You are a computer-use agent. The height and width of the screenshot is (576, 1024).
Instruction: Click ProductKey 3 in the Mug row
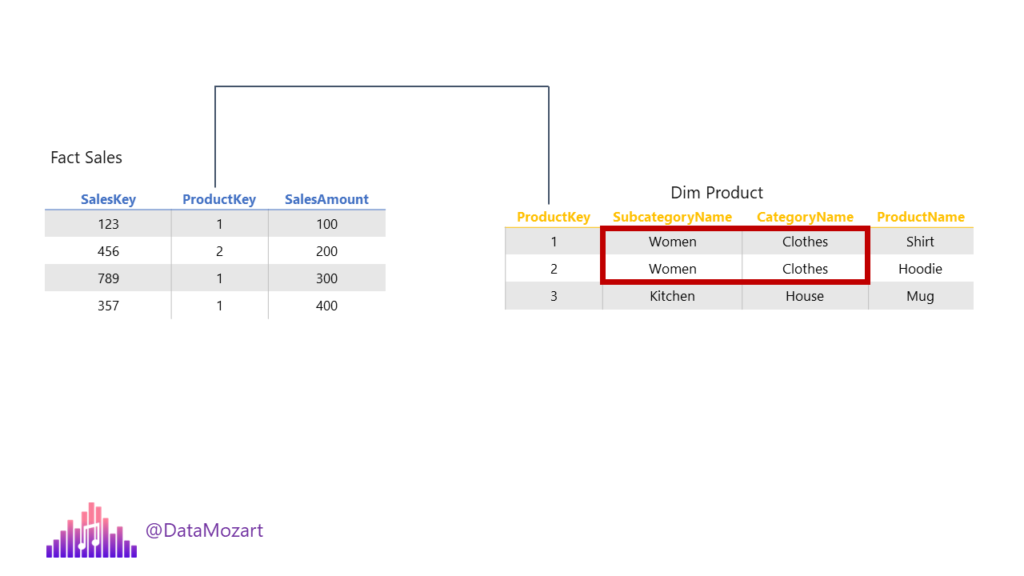click(x=553, y=296)
